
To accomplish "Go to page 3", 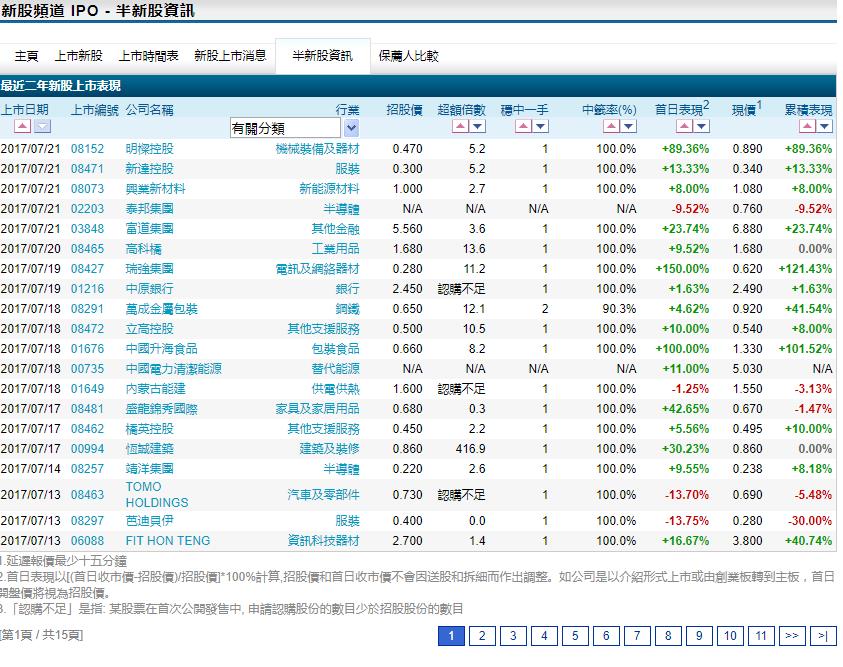I will tap(513, 636).
